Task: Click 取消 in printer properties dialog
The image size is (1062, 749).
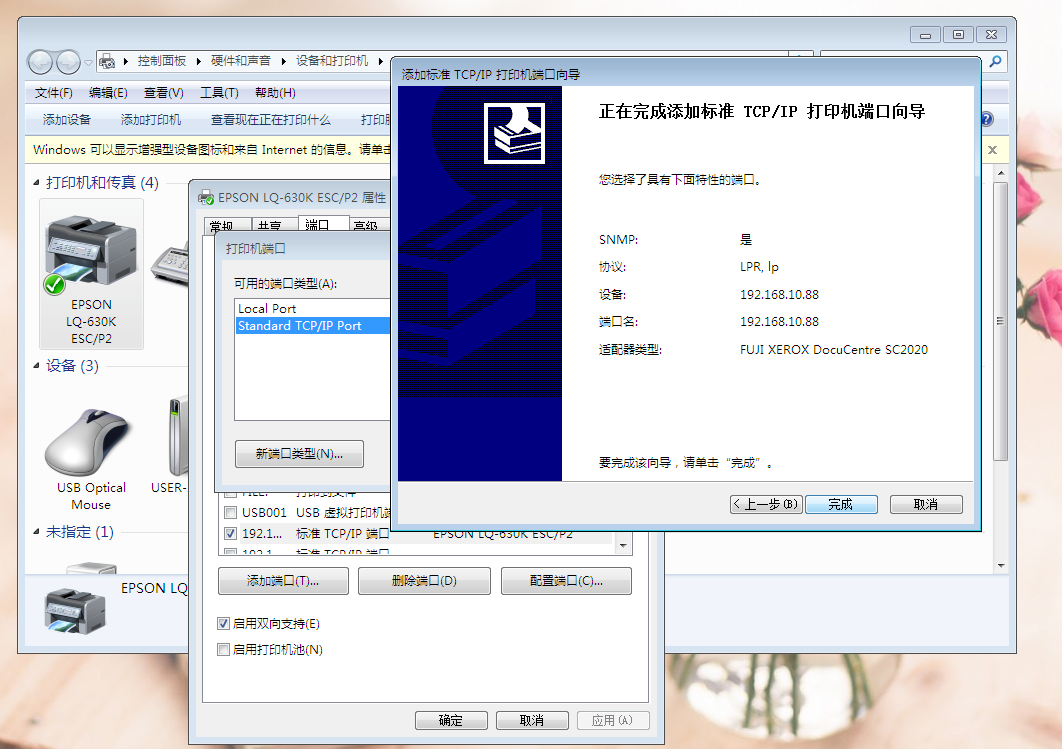Action: pyautogui.click(x=532, y=721)
